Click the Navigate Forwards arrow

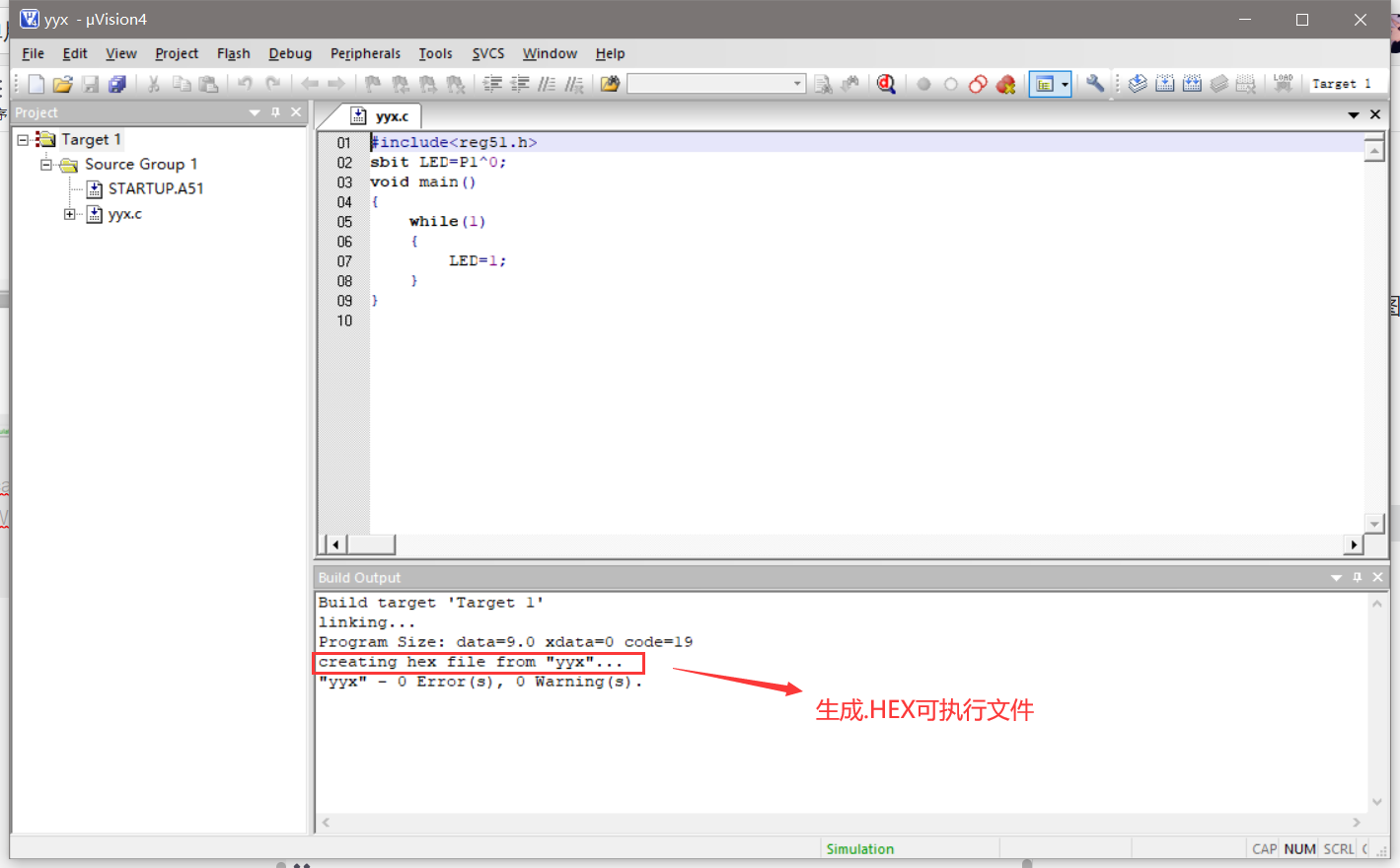click(336, 84)
